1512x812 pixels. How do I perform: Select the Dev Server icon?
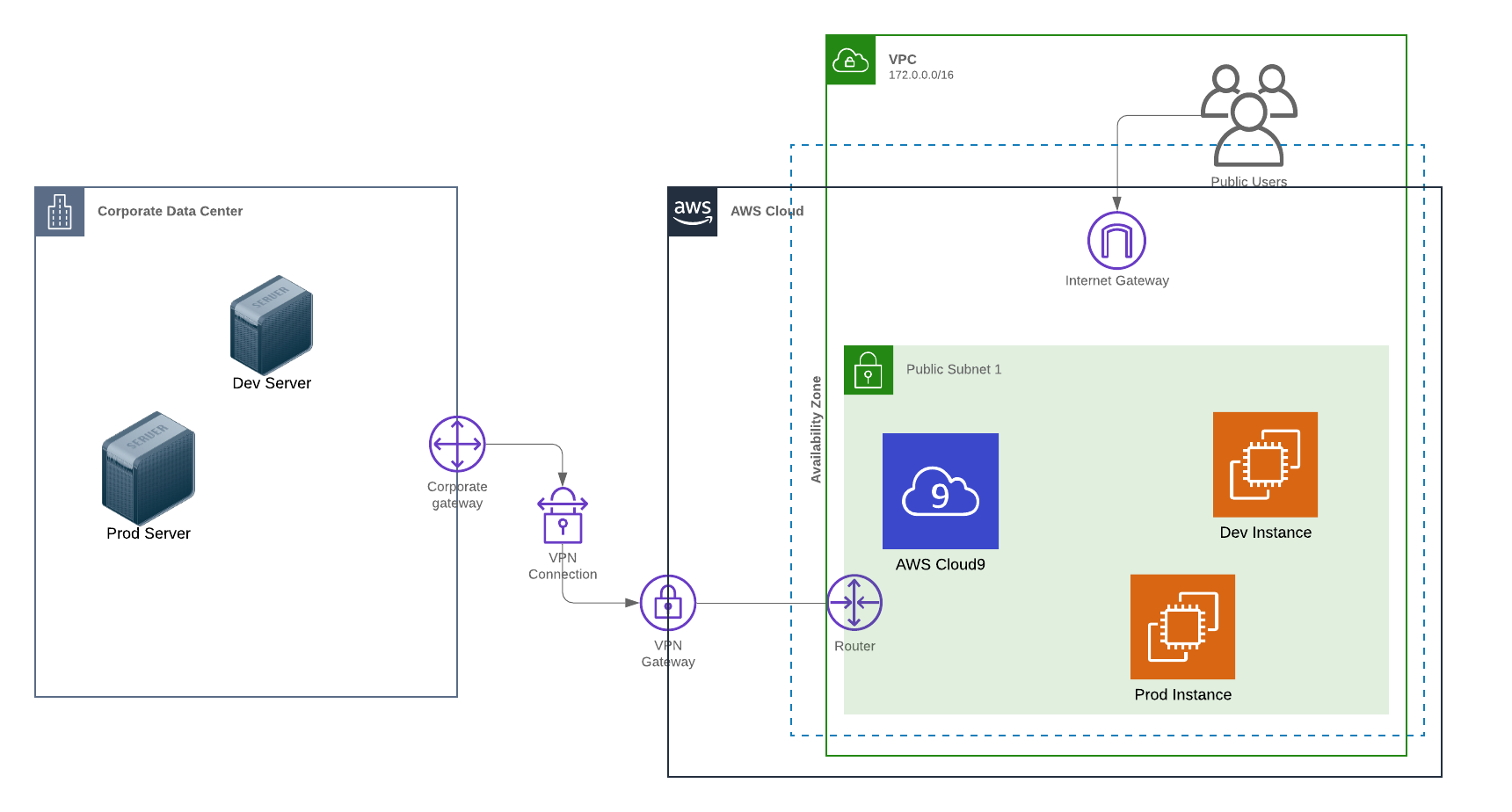point(272,325)
